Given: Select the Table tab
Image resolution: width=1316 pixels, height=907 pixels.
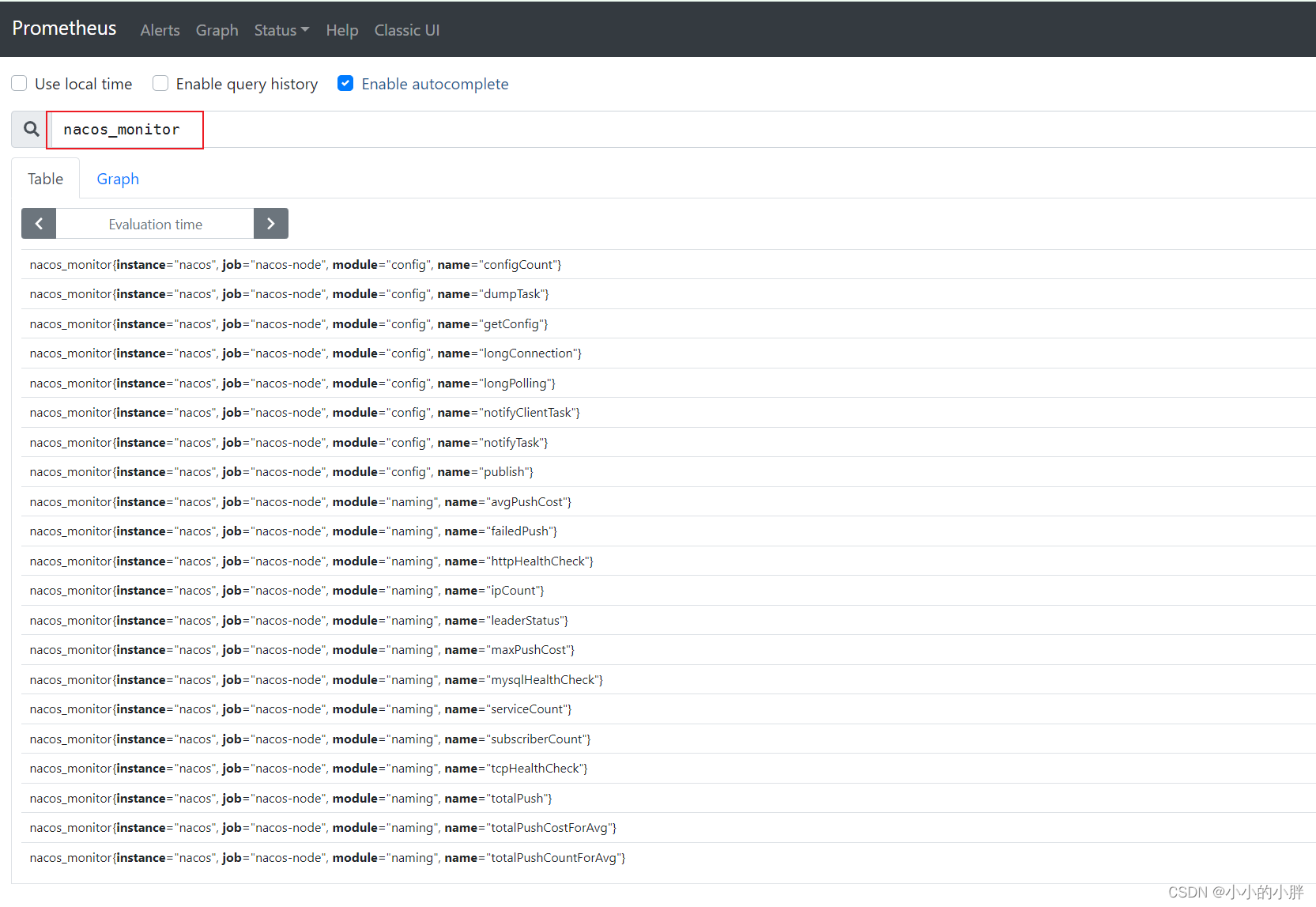Looking at the screenshot, I should pos(46,179).
